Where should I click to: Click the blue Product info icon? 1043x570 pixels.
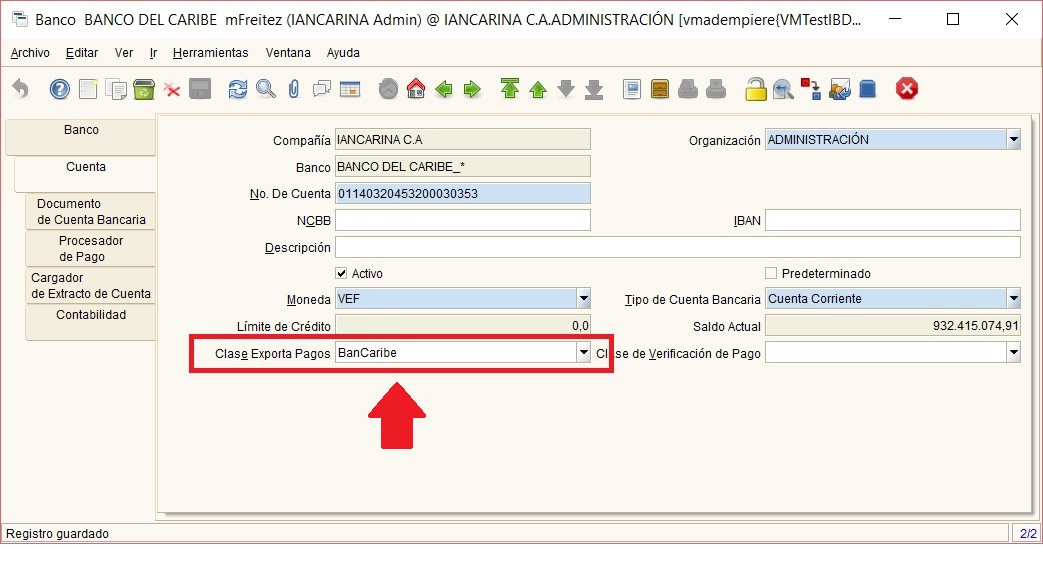pos(867,88)
